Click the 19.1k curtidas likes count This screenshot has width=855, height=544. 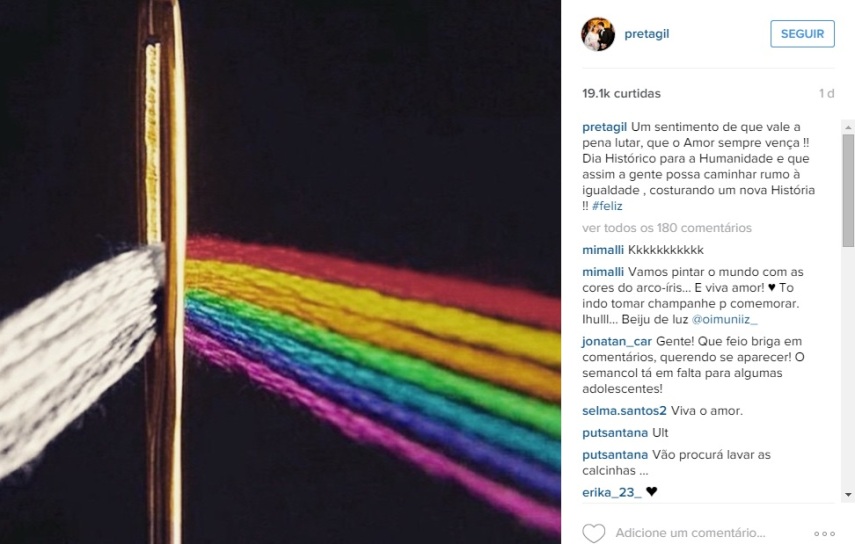click(621, 94)
